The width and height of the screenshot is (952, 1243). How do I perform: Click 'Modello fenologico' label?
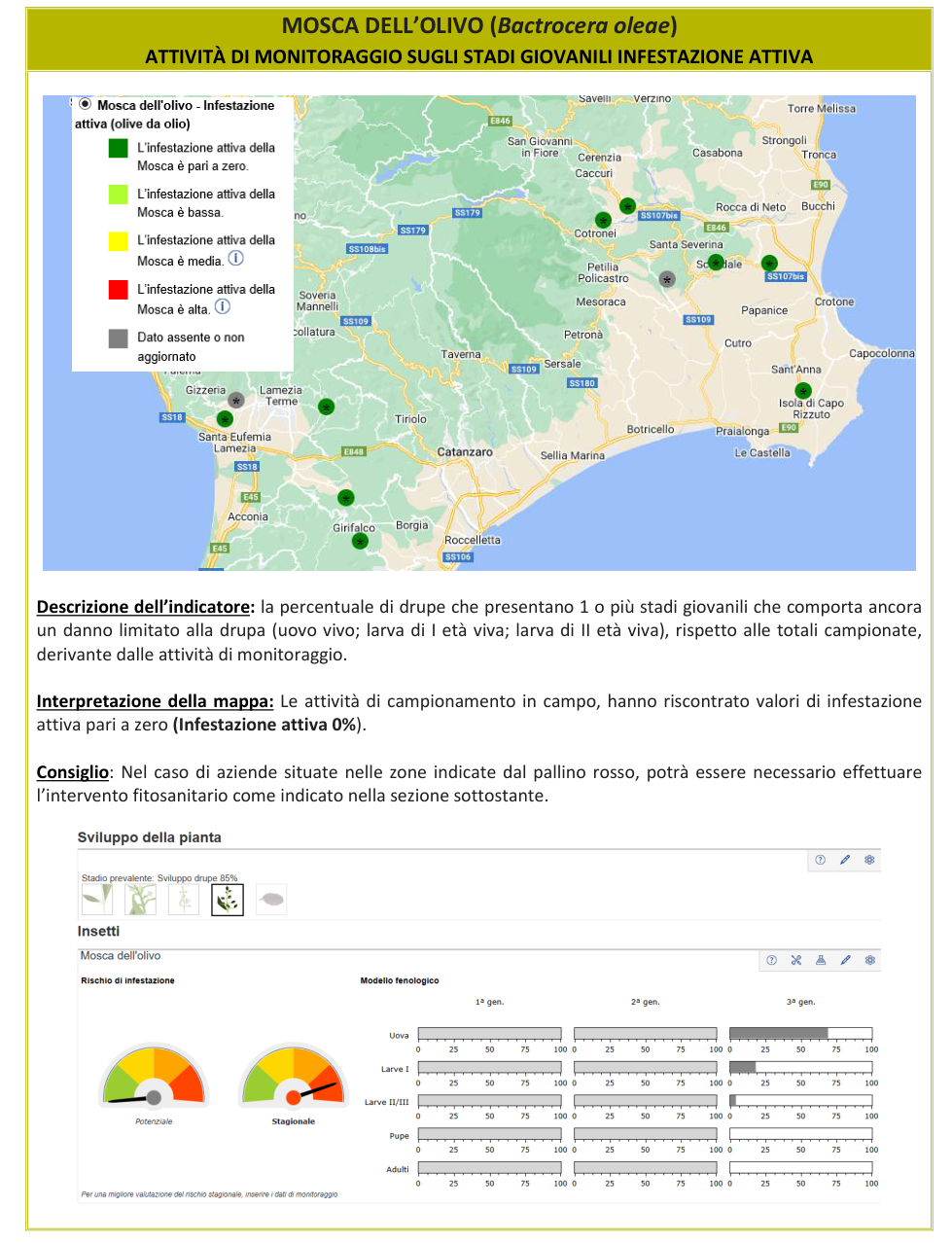pyautogui.click(x=400, y=980)
